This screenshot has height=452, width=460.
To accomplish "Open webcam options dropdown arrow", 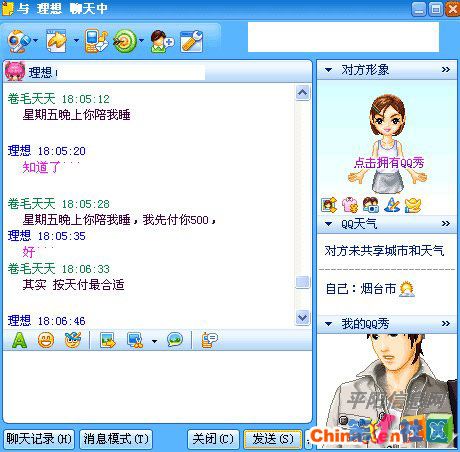I will [x=35, y=41].
